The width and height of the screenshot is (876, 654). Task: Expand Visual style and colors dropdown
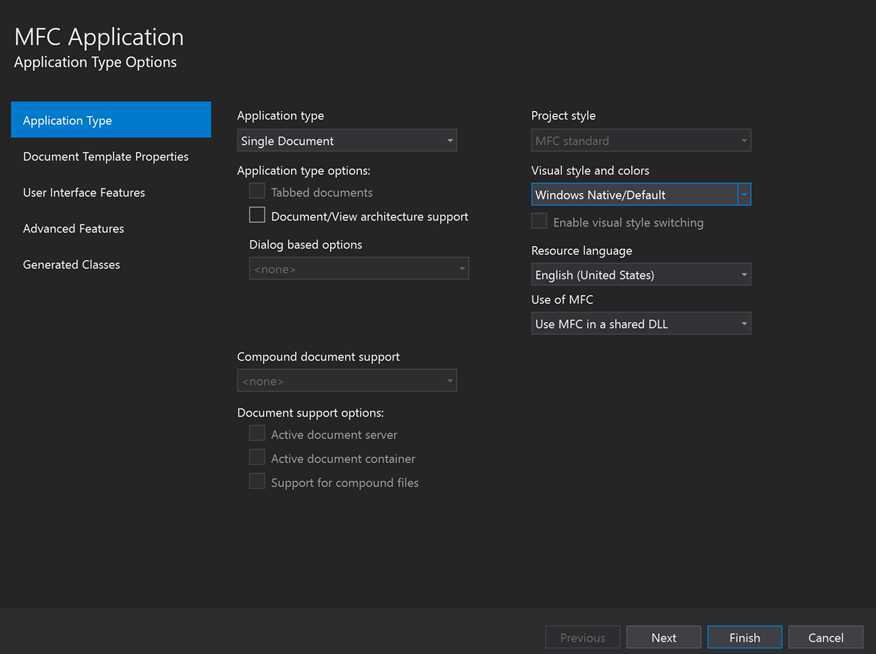[x=641, y=194]
